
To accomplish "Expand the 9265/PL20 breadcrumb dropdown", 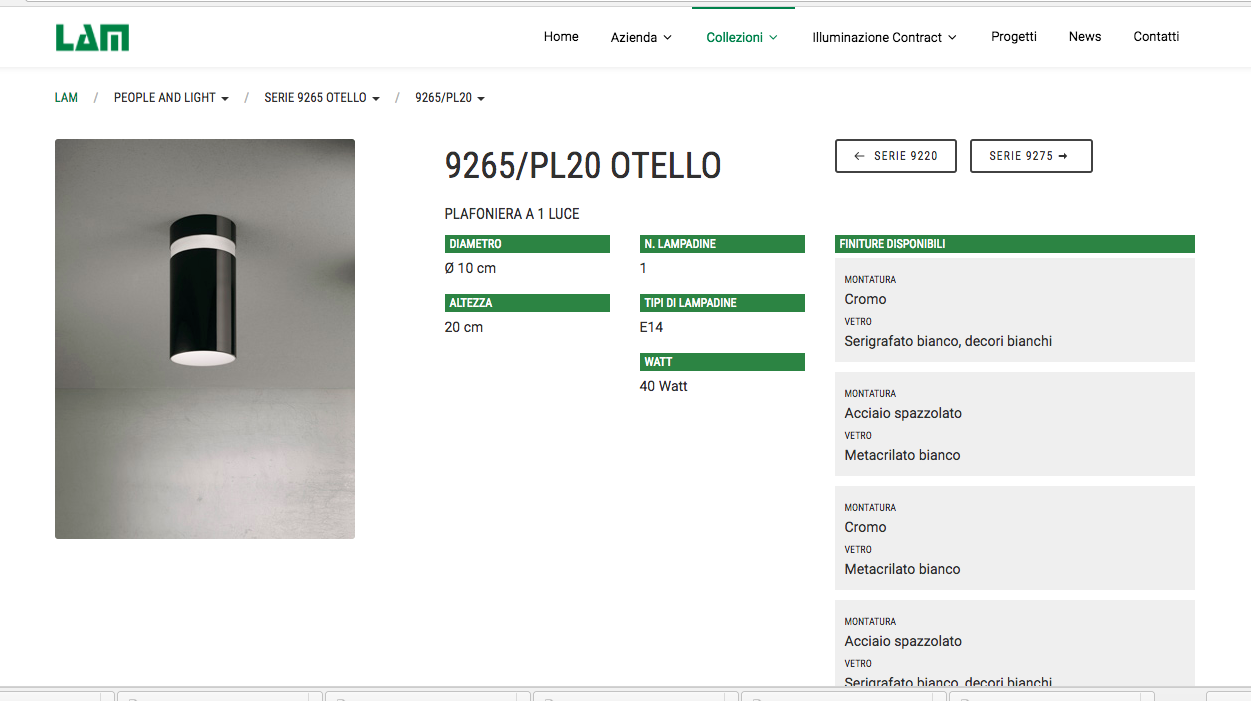I will pos(449,98).
